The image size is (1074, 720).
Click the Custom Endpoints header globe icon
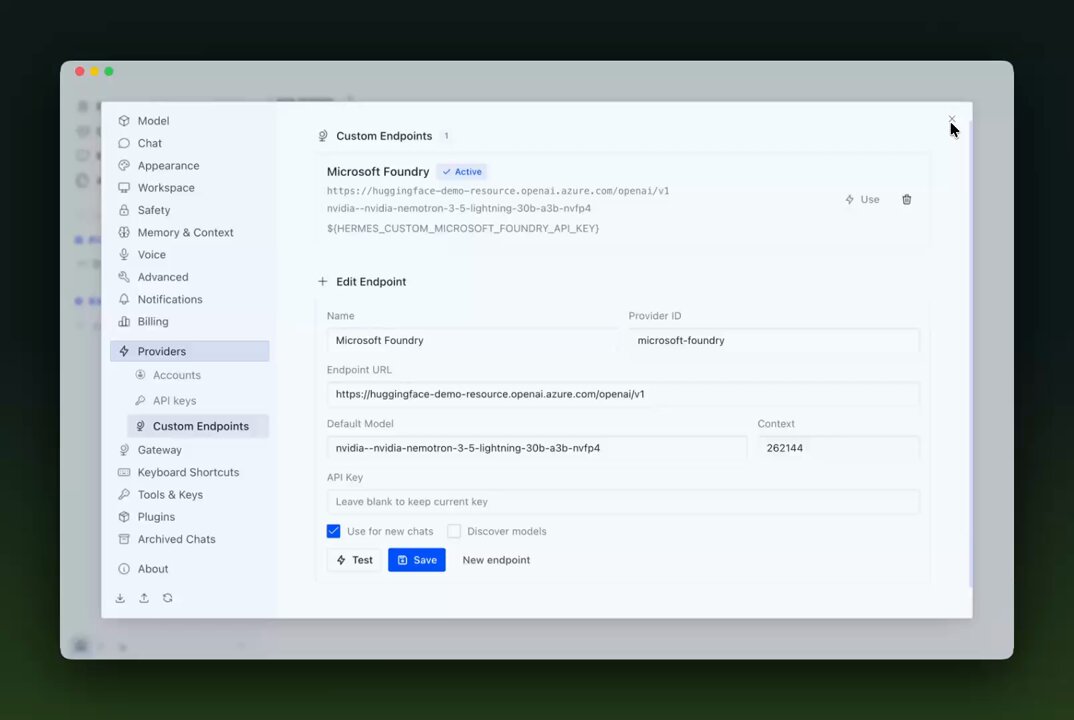point(323,136)
